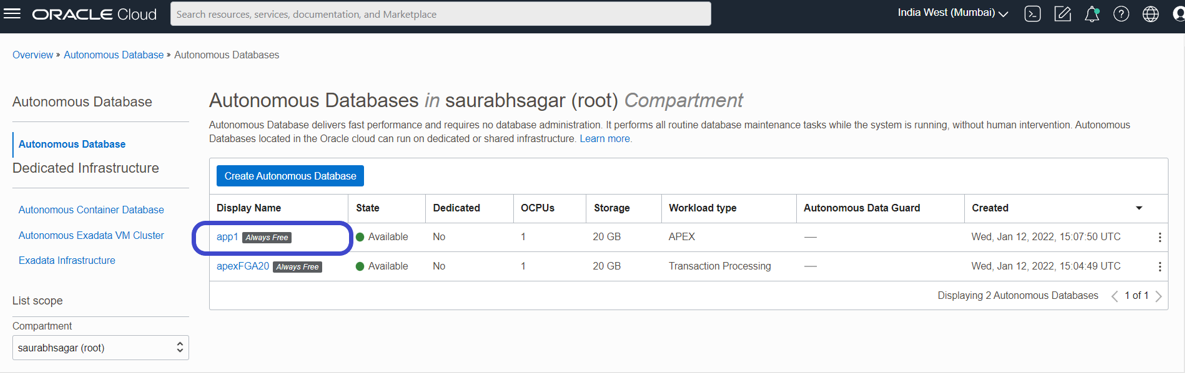
Task: Click the Storage column header
Action: (612, 208)
